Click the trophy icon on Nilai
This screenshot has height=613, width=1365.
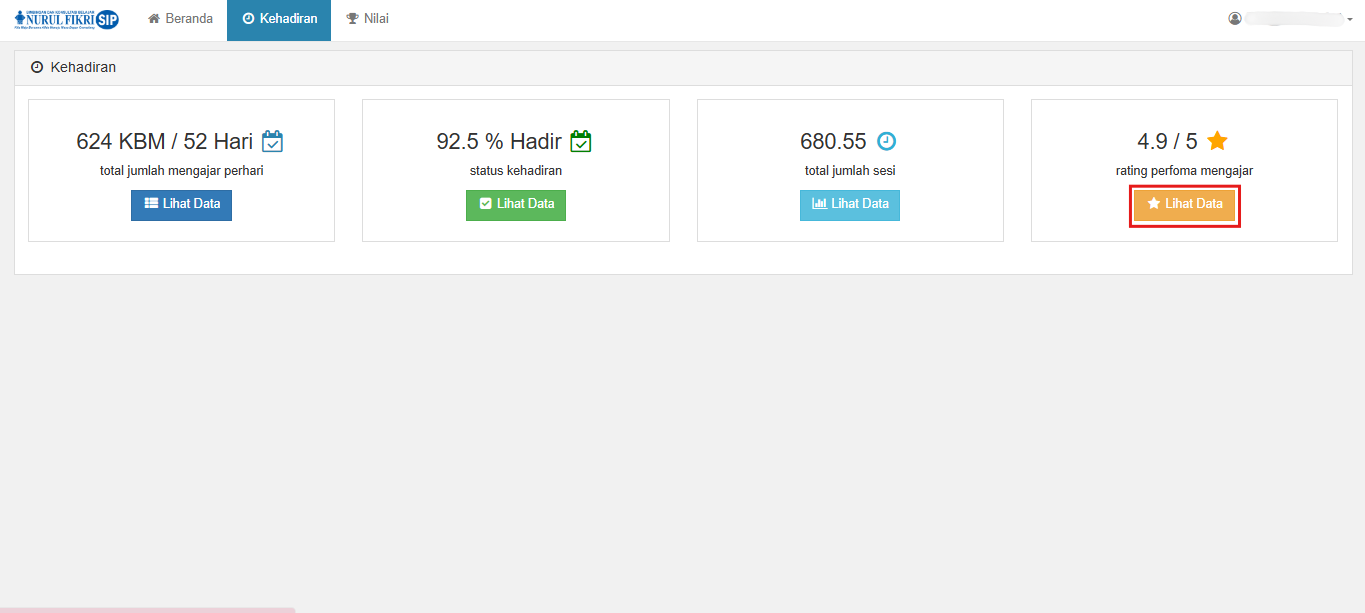[352, 19]
